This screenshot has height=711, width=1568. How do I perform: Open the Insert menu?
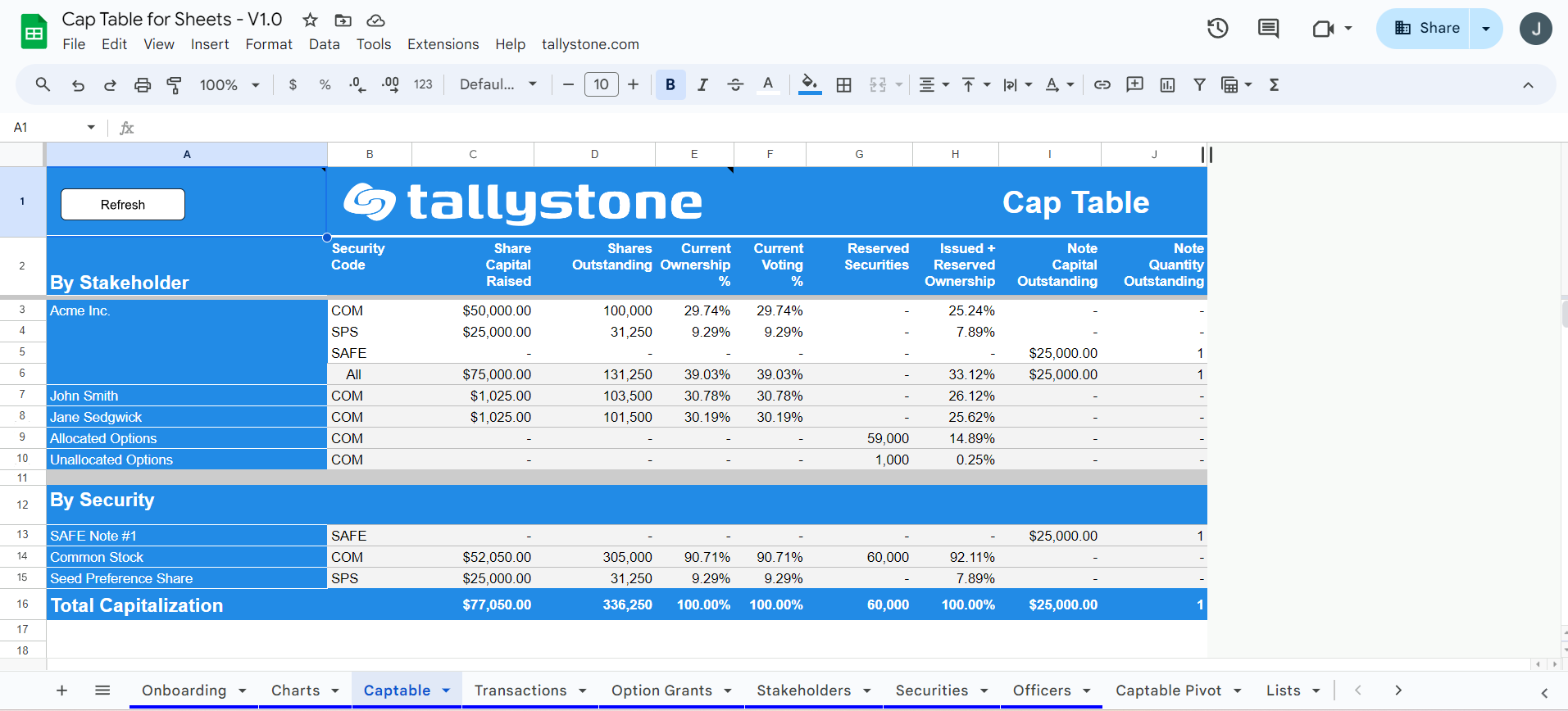(210, 44)
